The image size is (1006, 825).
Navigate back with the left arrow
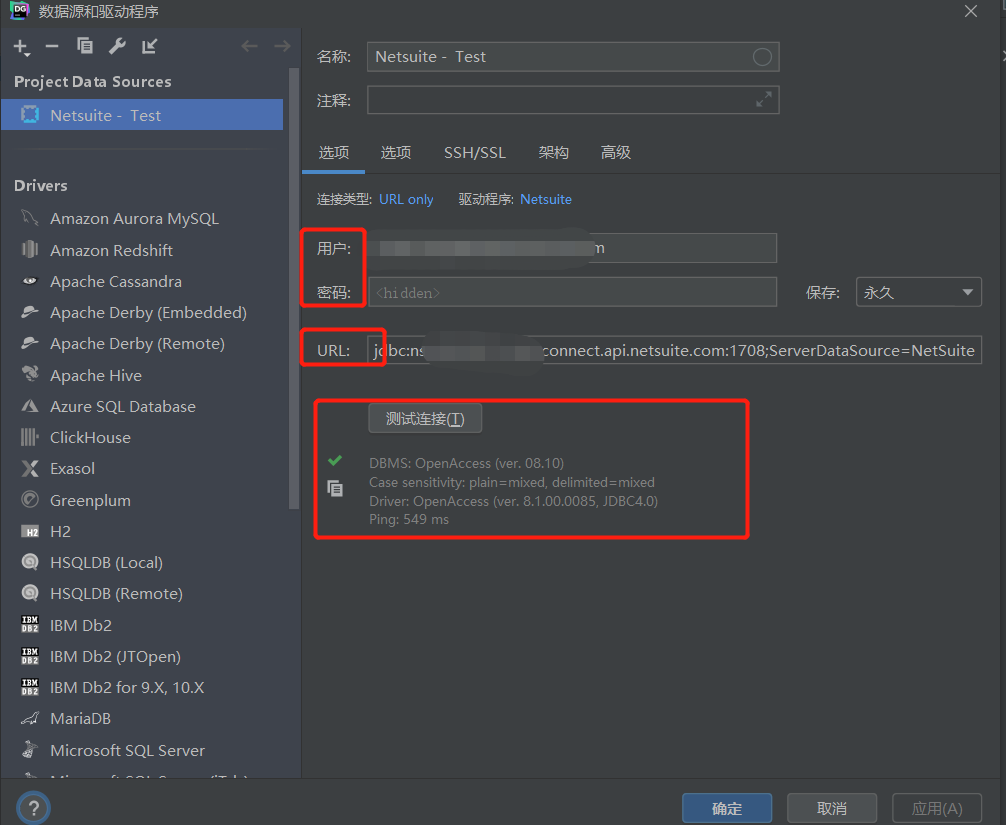coord(249,46)
